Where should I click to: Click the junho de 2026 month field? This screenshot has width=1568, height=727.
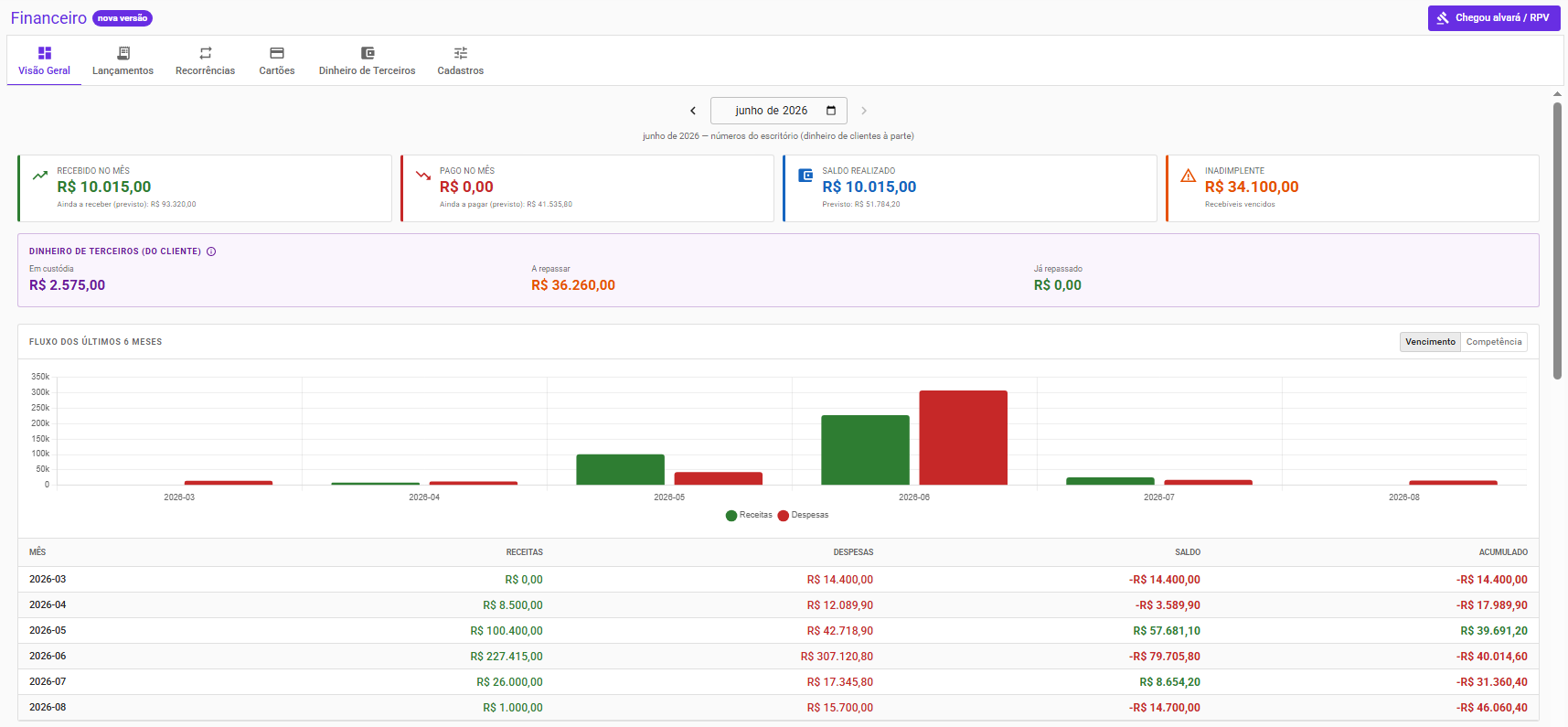pyautogui.click(x=779, y=111)
